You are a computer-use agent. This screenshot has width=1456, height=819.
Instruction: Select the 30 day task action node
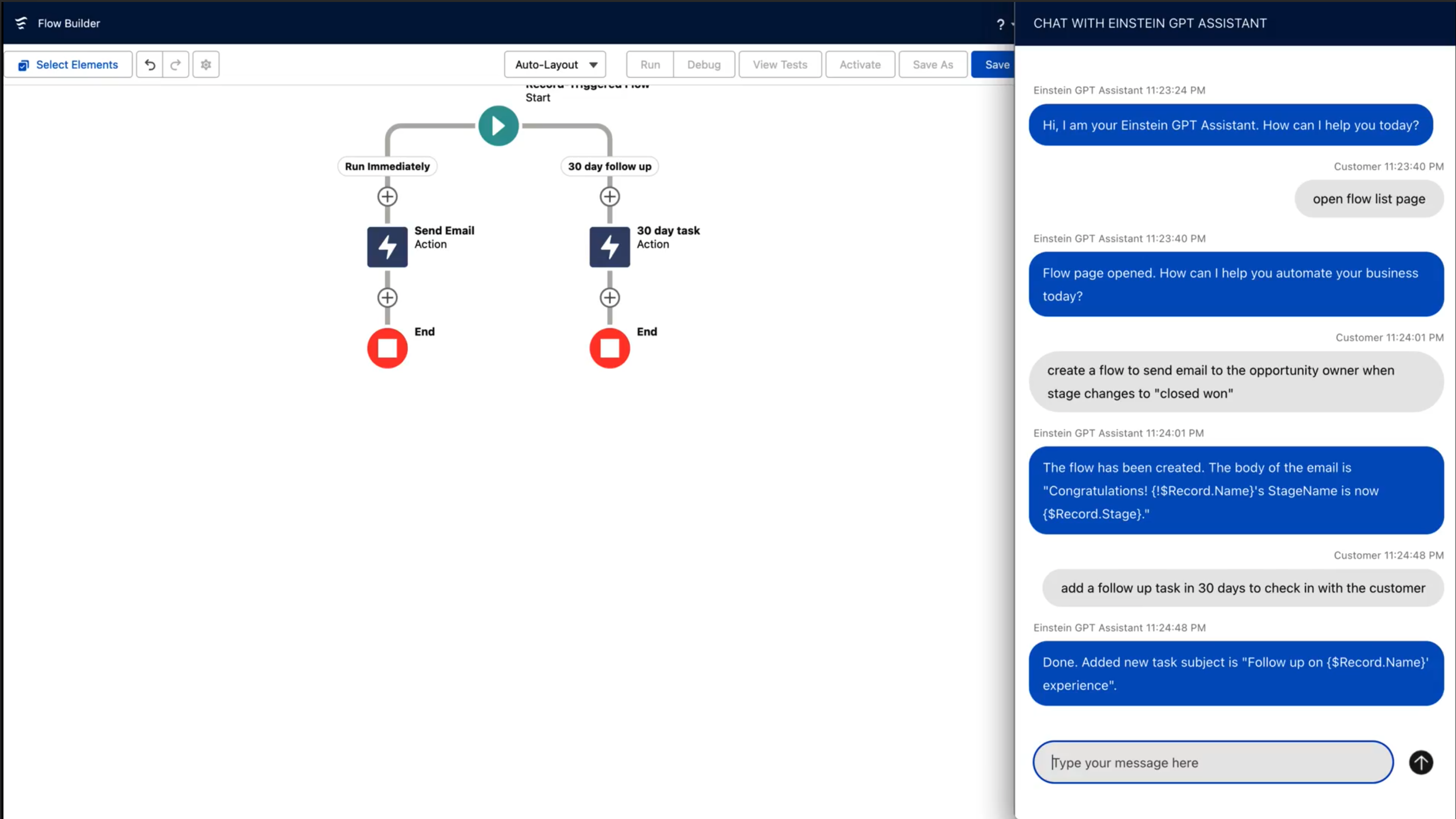(609, 246)
